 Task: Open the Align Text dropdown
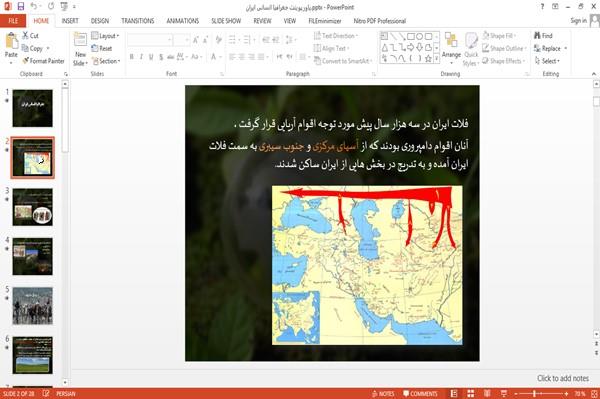pyautogui.click(x=331, y=48)
